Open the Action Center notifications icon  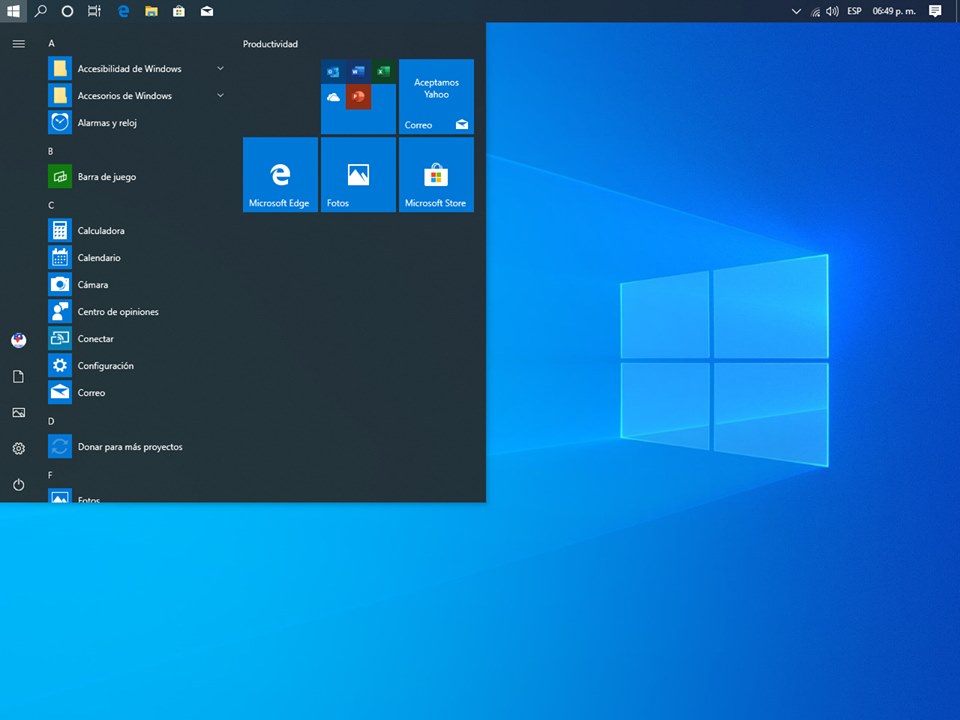coord(935,11)
